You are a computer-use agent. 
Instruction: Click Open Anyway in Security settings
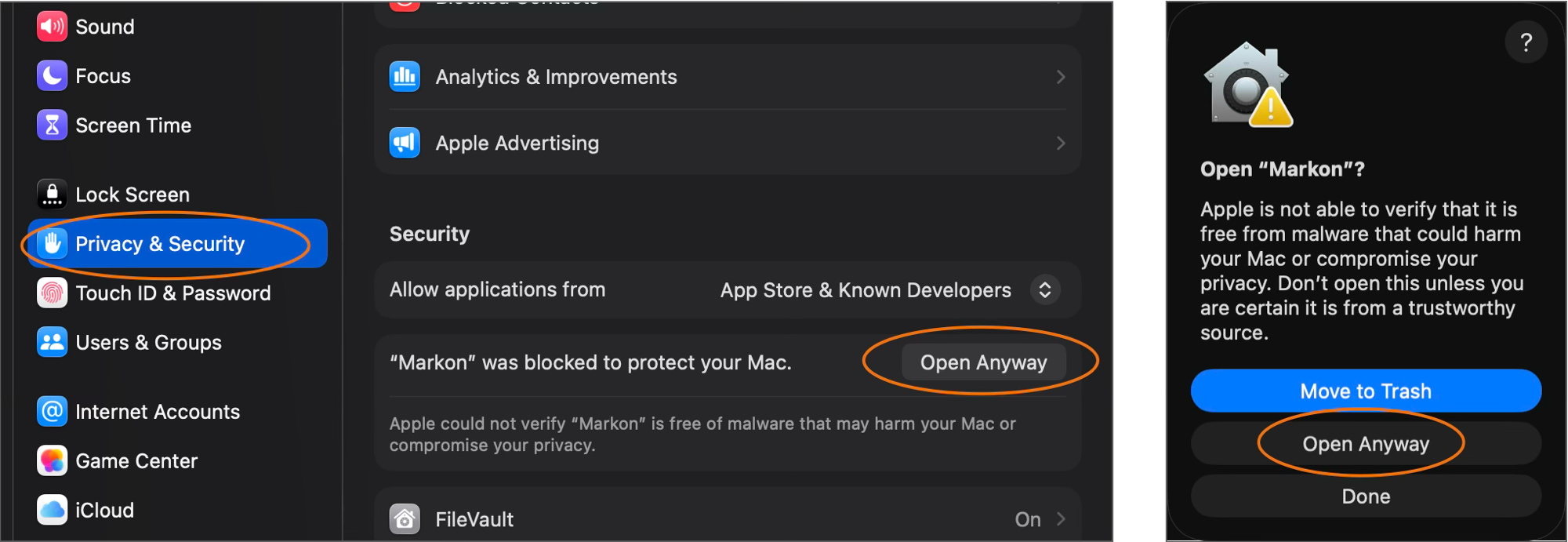click(x=983, y=362)
